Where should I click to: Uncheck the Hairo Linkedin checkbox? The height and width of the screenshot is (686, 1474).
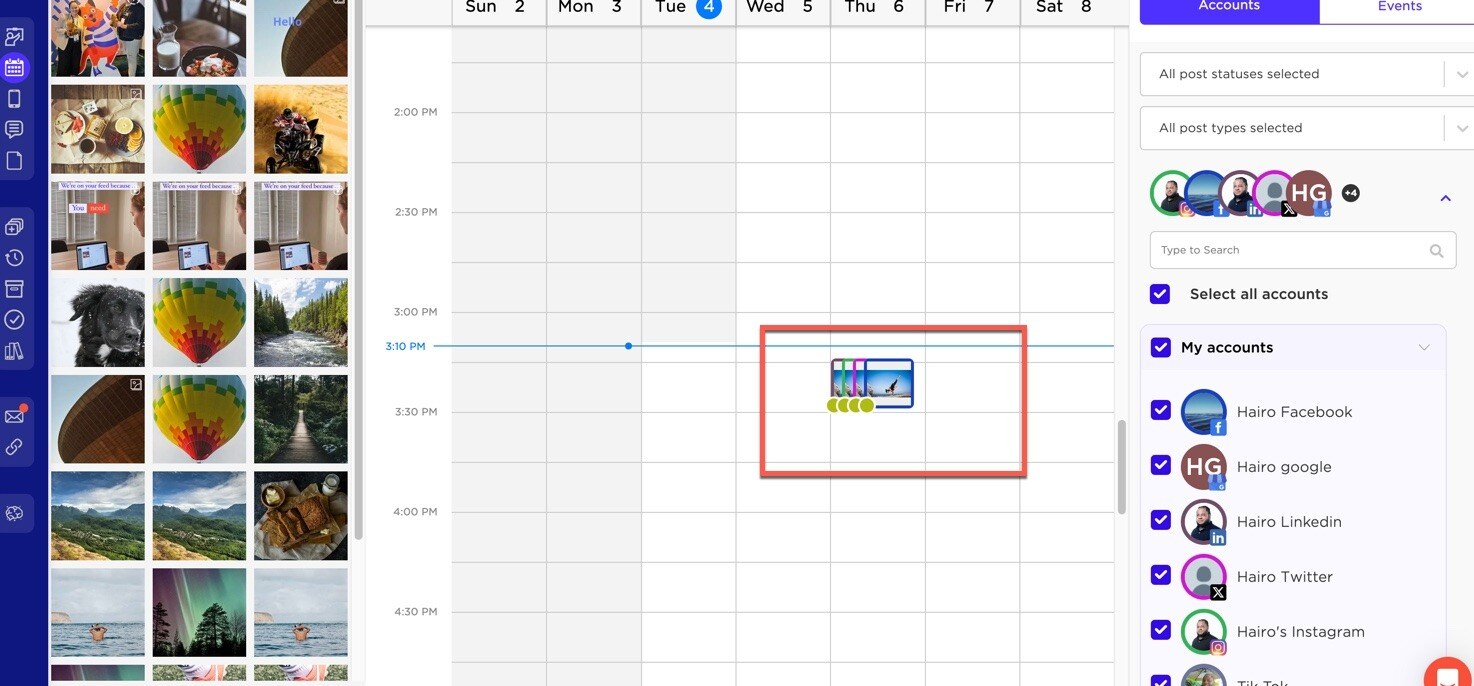pyautogui.click(x=1160, y=520)
